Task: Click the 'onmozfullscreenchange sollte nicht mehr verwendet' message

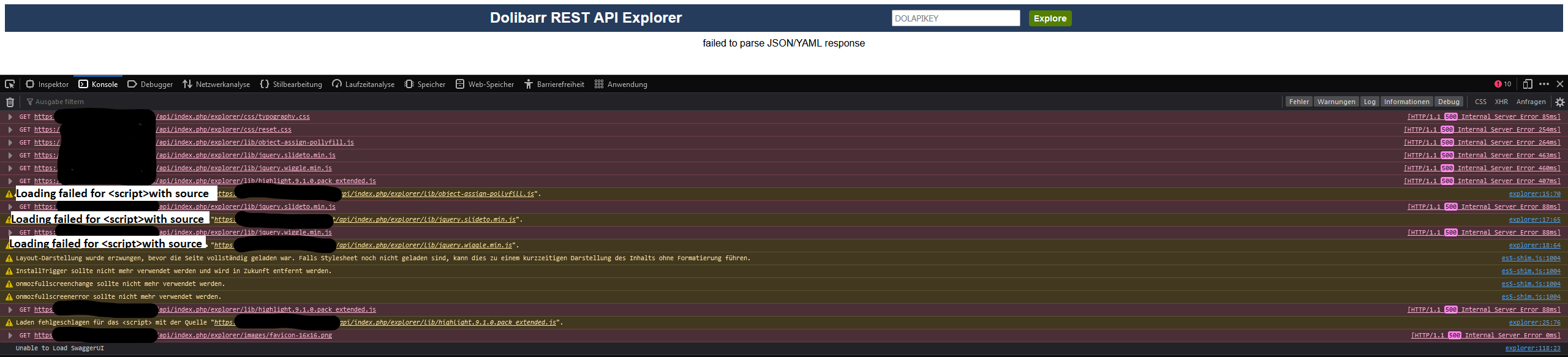Action: (x=120, y=284)
